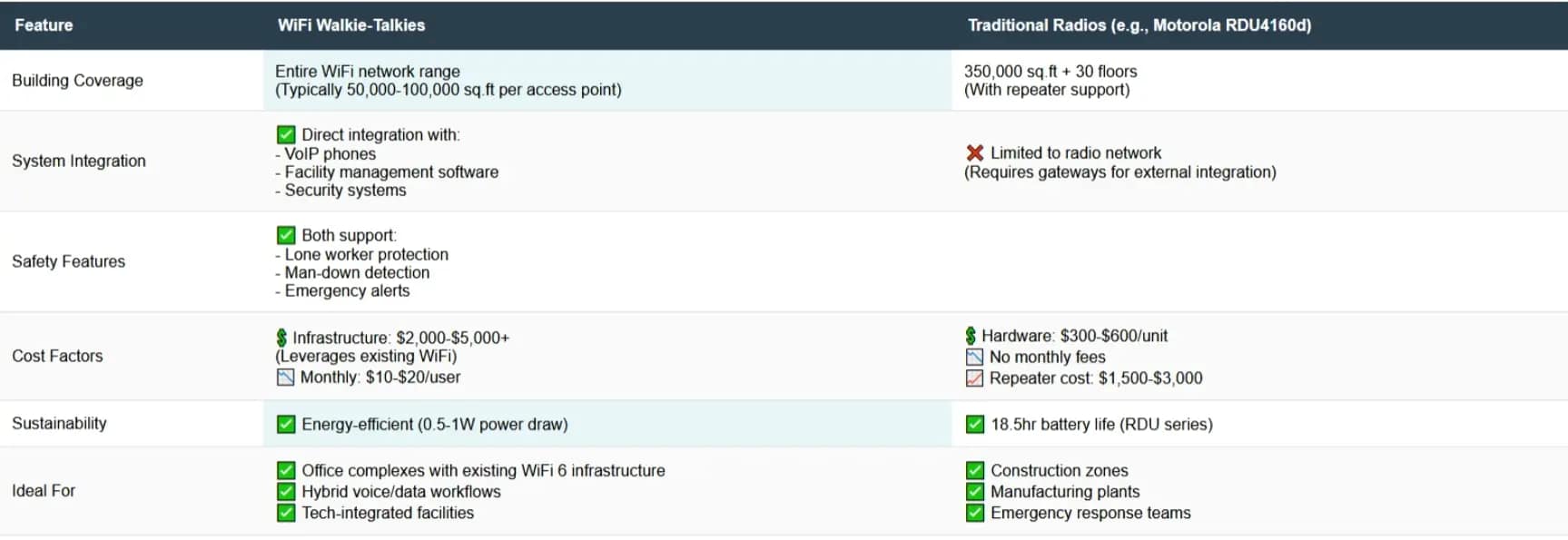Click the chart icon beside "Monthly: $10-$20/user"
This screenshot has width=1568, height=540.
(285, 378)
